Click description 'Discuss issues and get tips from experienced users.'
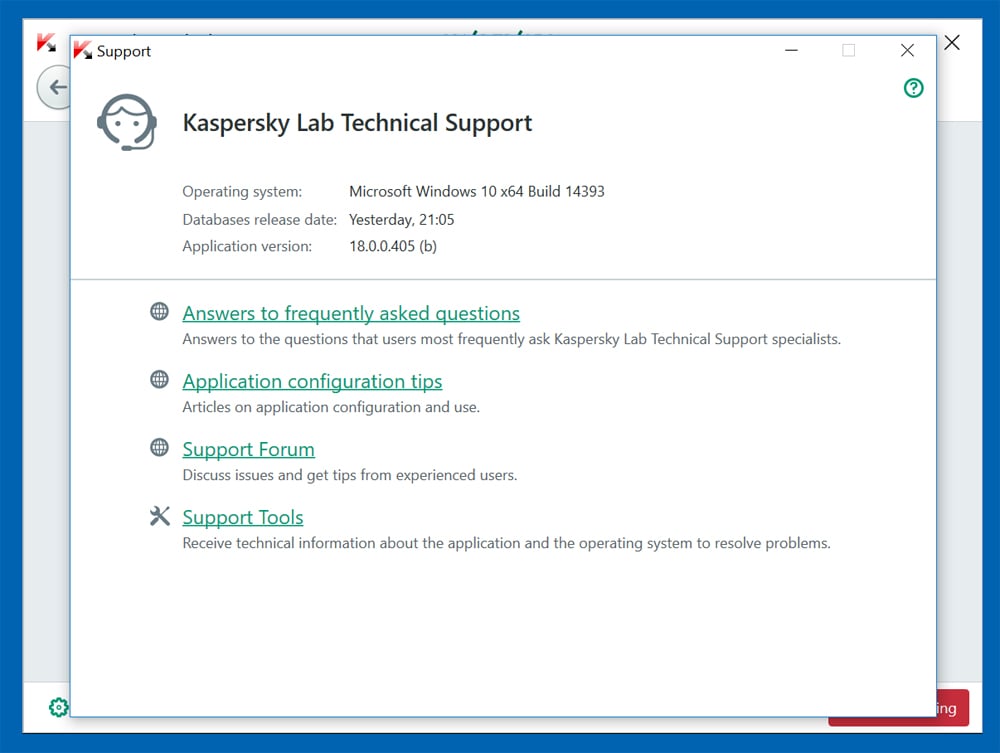 (x=349, y=475)
